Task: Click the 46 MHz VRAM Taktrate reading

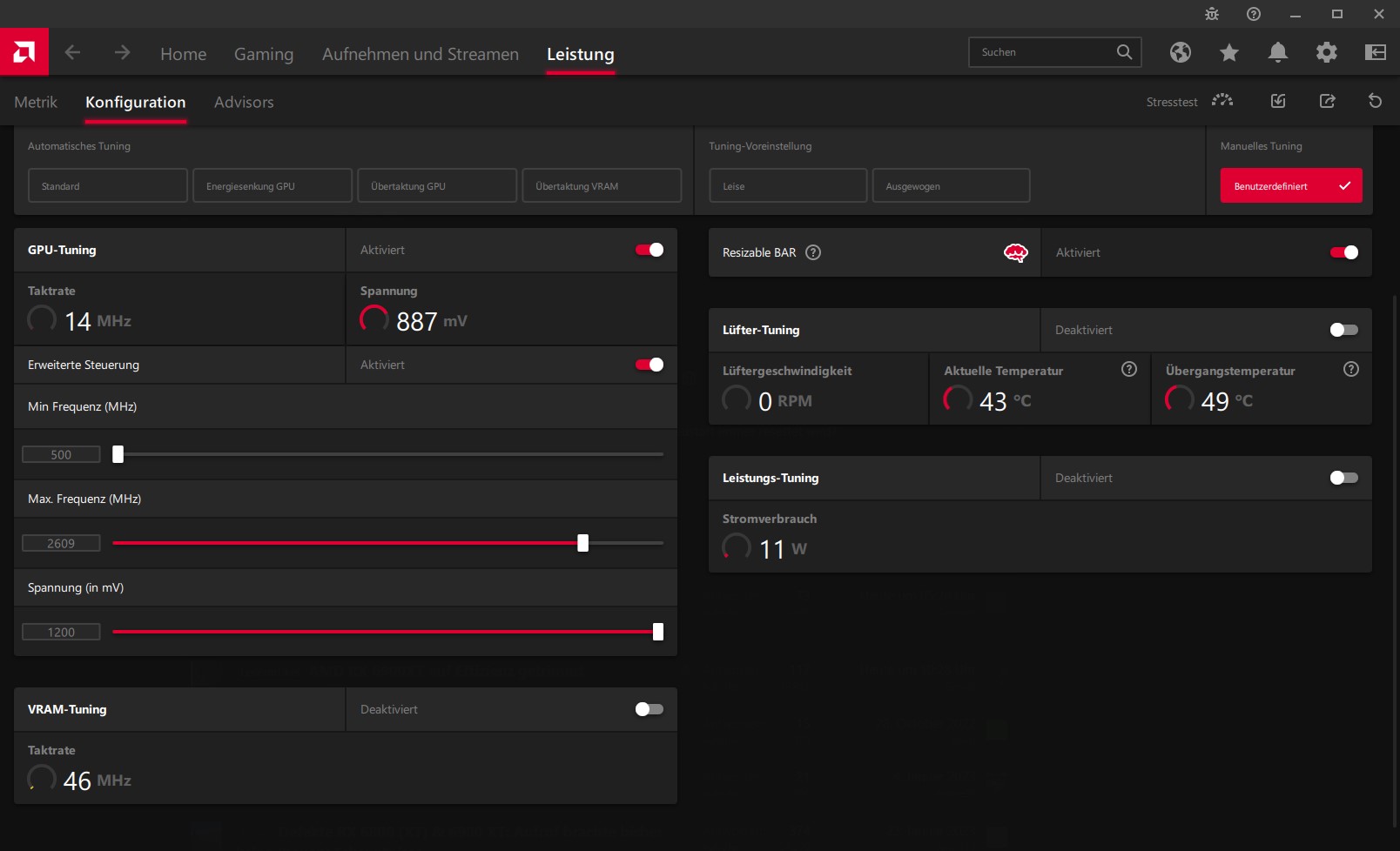Action: (98, 781)
